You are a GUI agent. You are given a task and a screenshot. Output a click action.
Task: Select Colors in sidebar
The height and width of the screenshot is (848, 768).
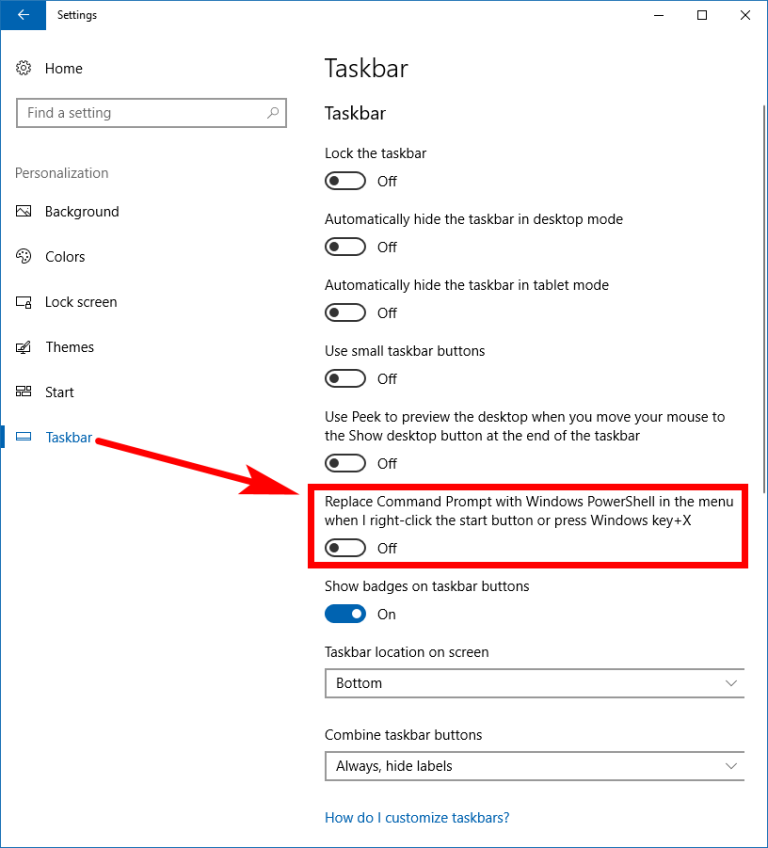coord(65,257)
